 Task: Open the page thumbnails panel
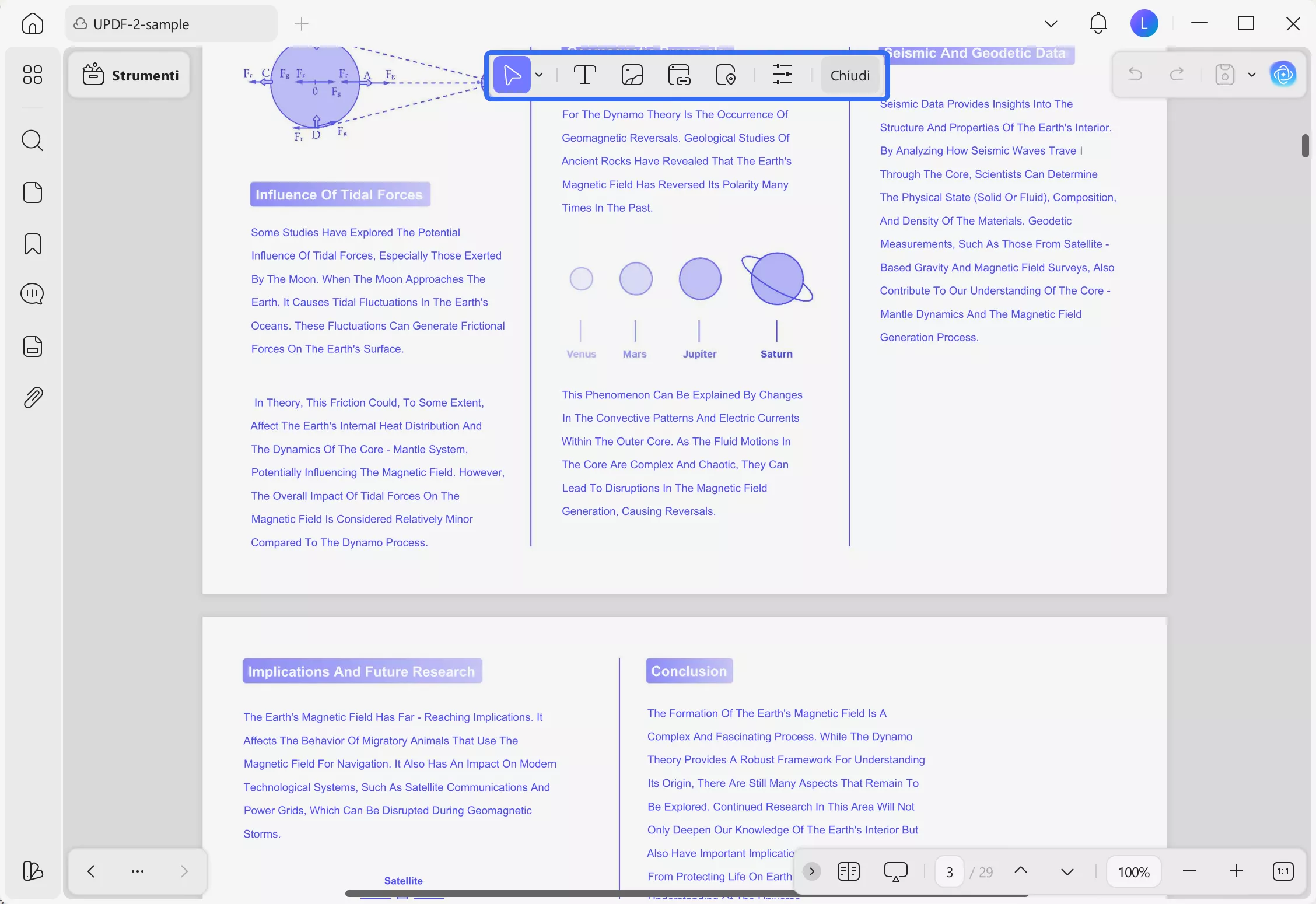[x=32, y=192]
